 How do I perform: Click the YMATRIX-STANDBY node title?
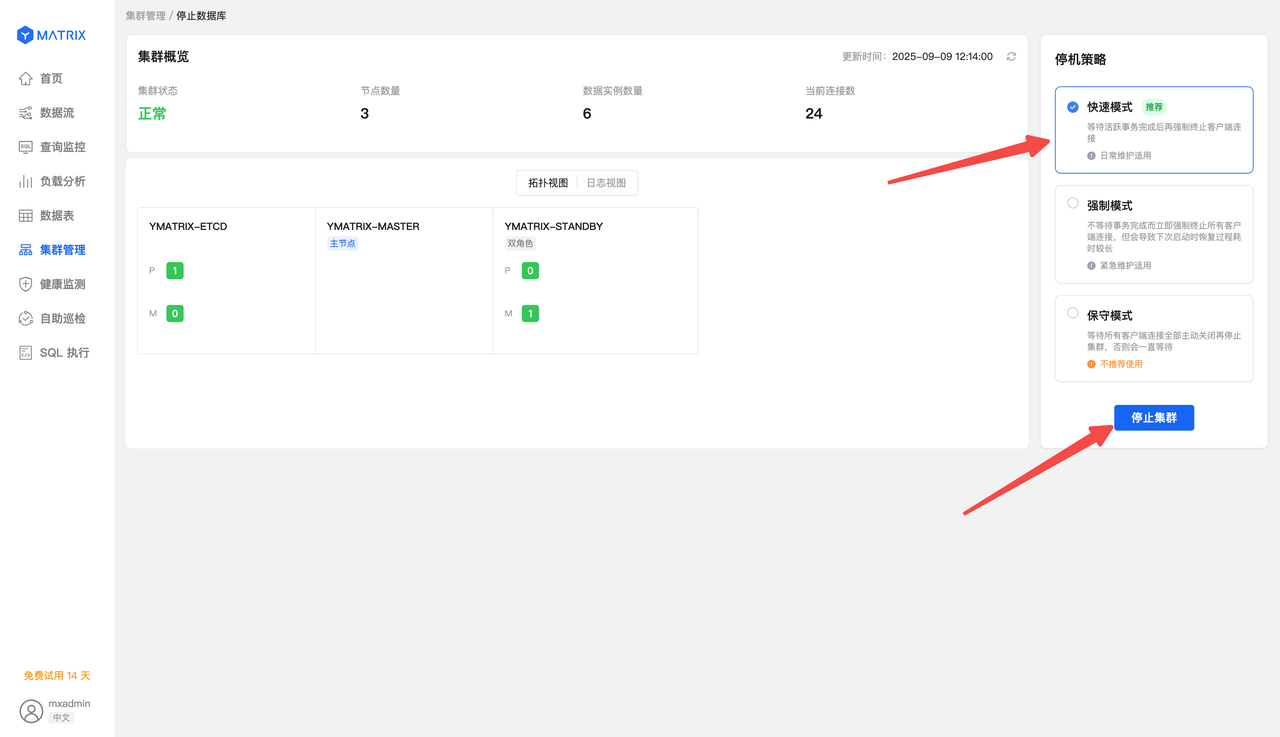[x=554, y=227]
